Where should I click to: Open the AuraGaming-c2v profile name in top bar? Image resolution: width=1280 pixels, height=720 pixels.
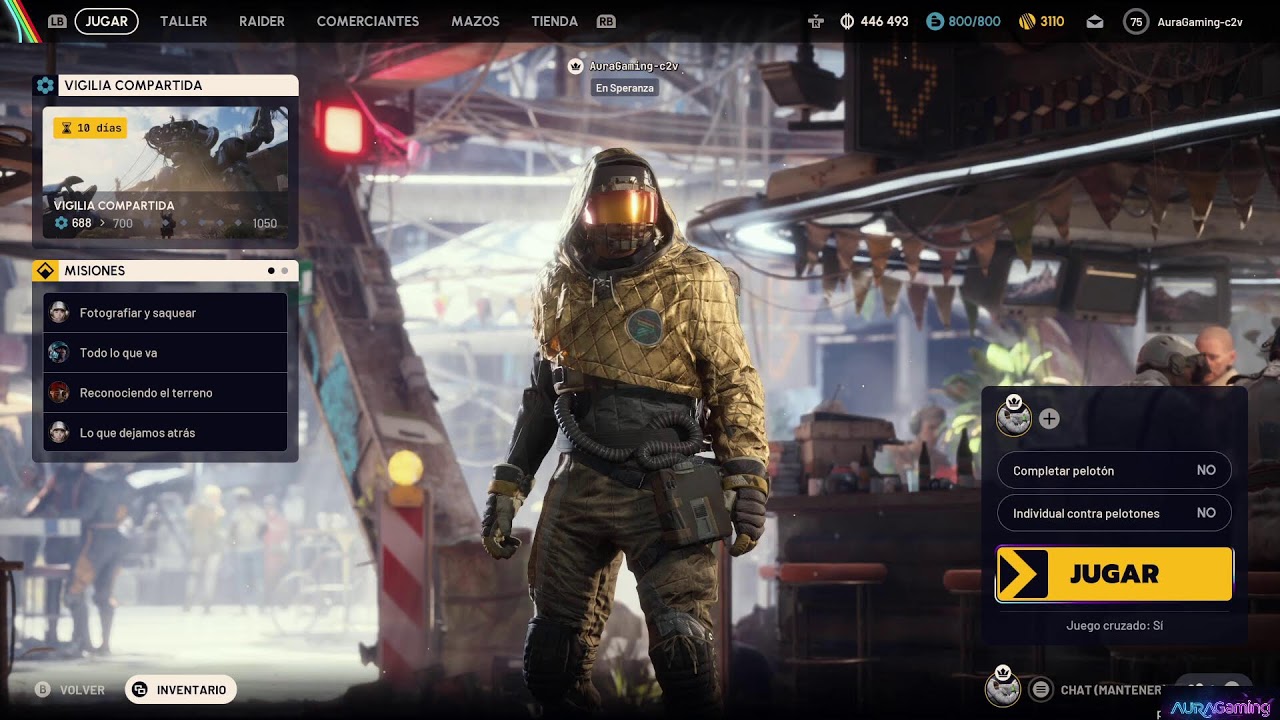point(1200,21)
